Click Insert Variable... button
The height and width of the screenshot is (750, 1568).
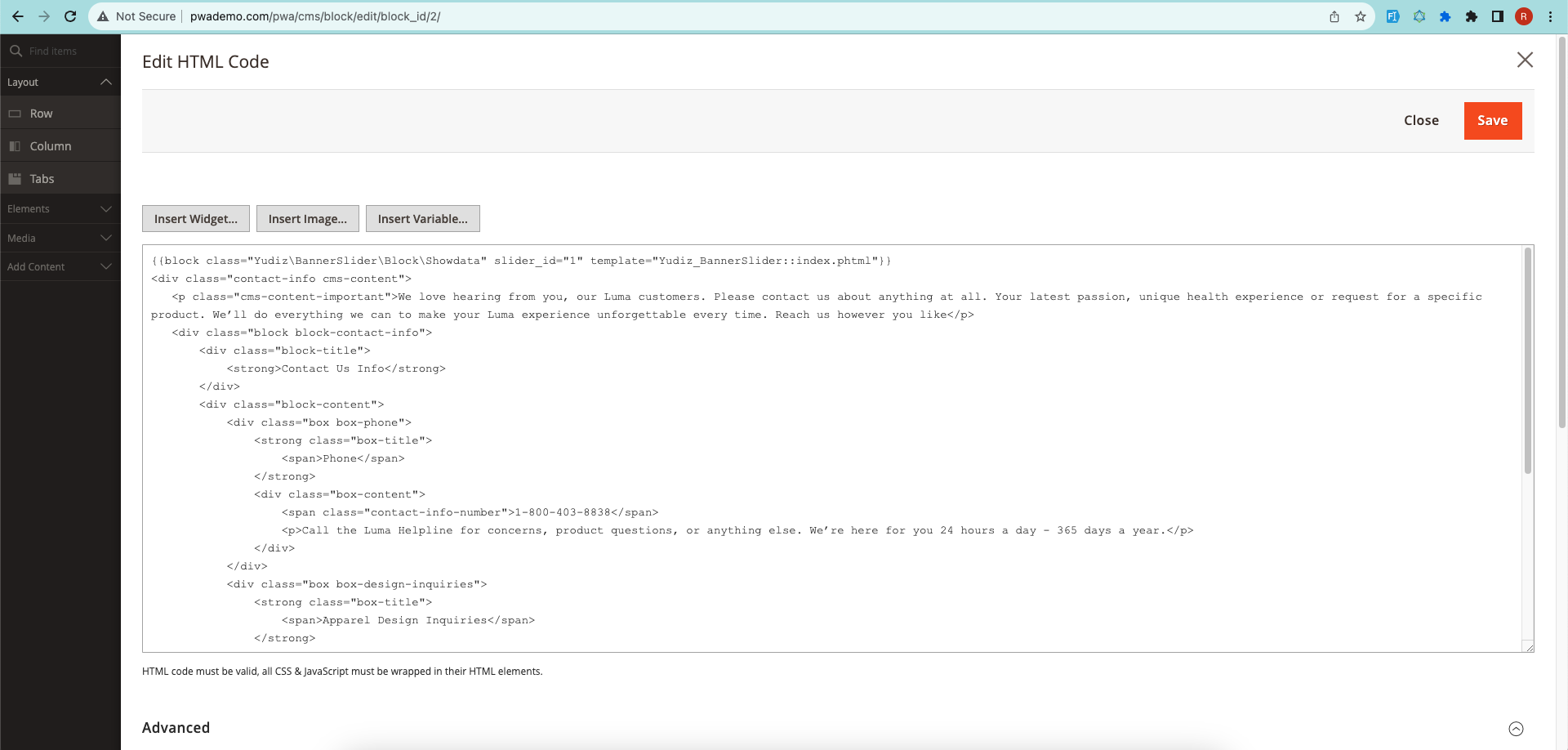click(x=423, y=219)
